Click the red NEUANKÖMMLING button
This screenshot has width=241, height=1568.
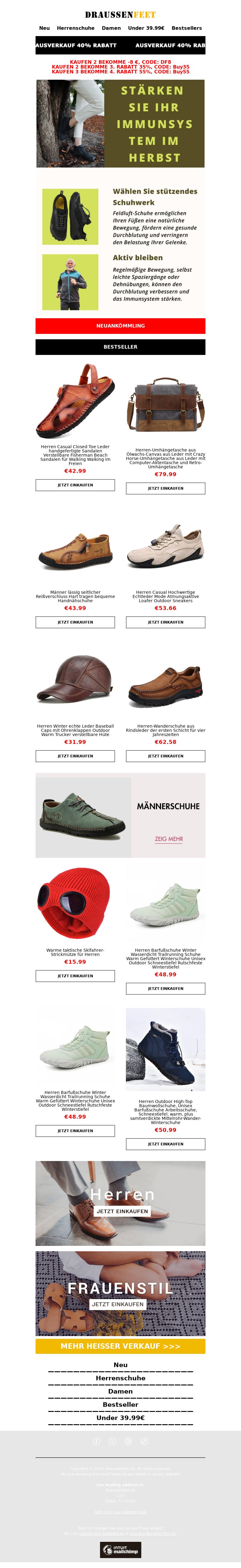120,326
